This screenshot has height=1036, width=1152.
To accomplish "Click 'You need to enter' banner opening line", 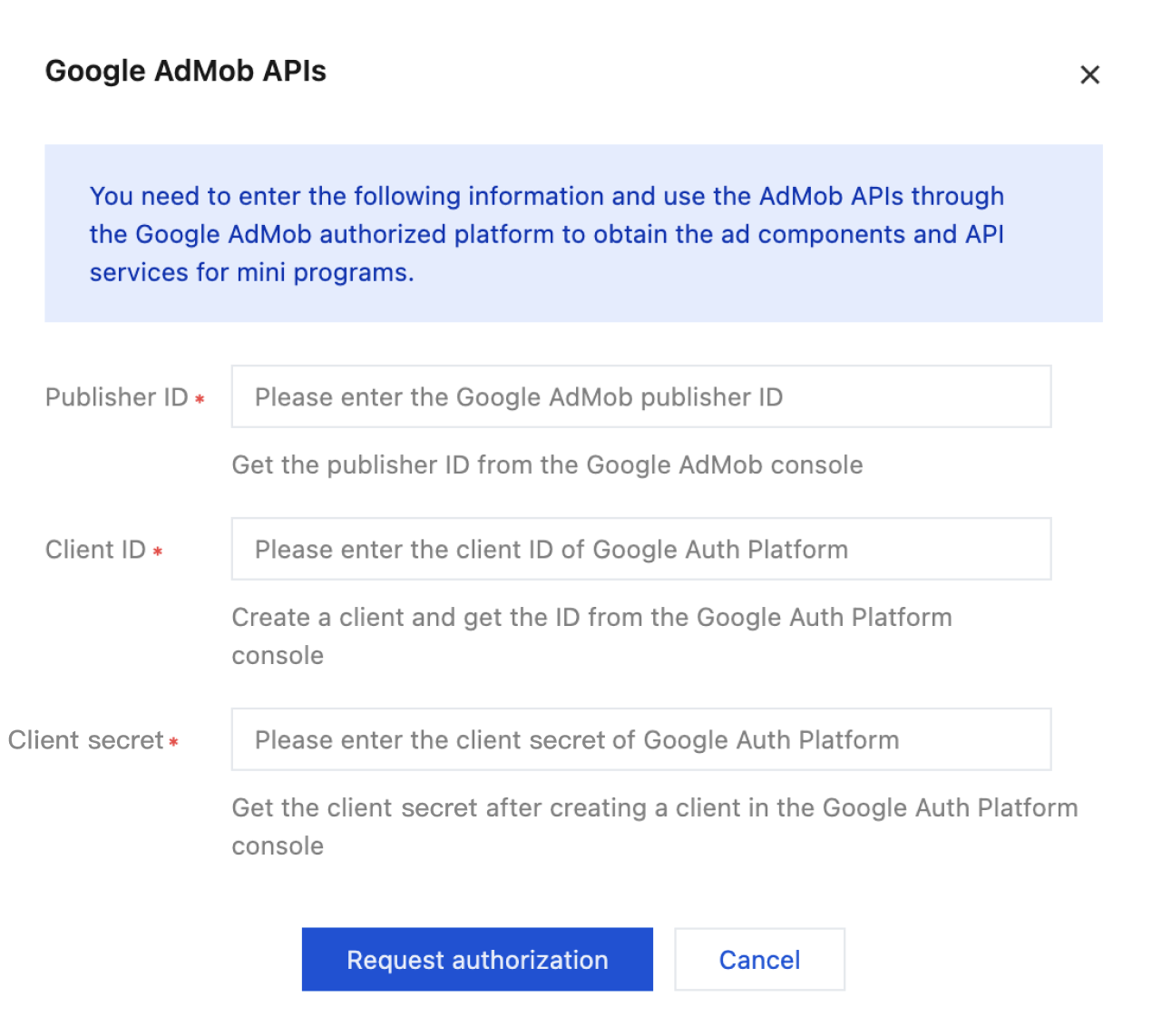I will [195, 196].
